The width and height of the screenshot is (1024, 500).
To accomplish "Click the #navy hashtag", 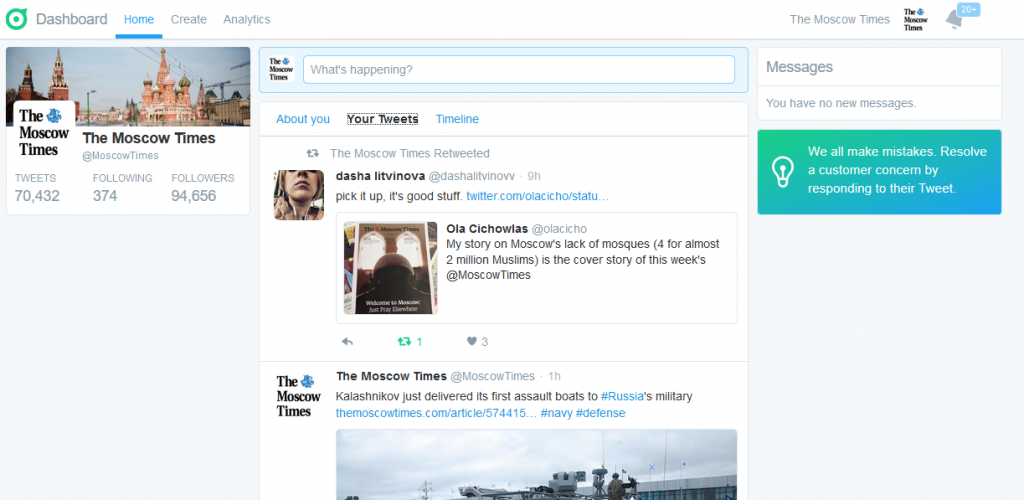I will click(556, 413).
